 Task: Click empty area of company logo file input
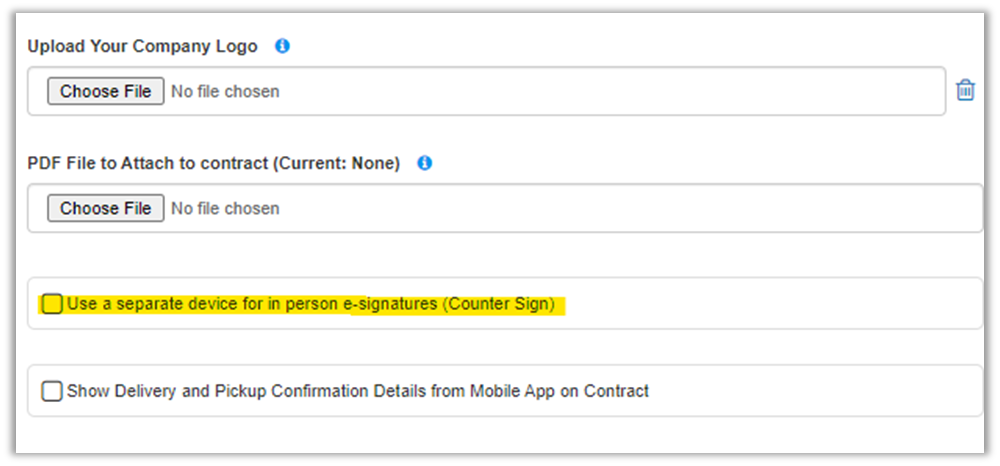pos(600,92)
